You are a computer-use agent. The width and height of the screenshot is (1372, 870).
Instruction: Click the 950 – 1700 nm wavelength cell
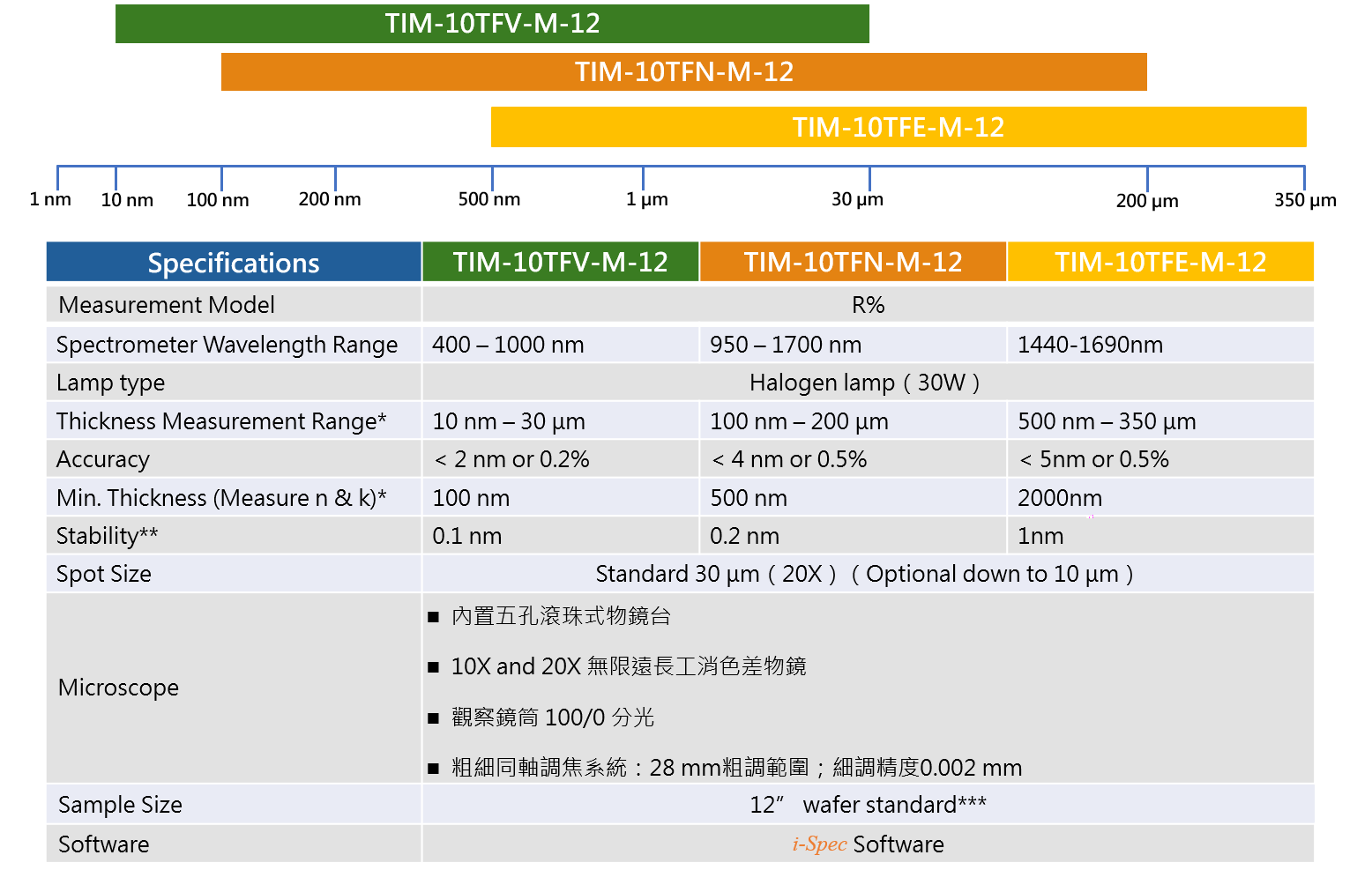click(786, 345)
